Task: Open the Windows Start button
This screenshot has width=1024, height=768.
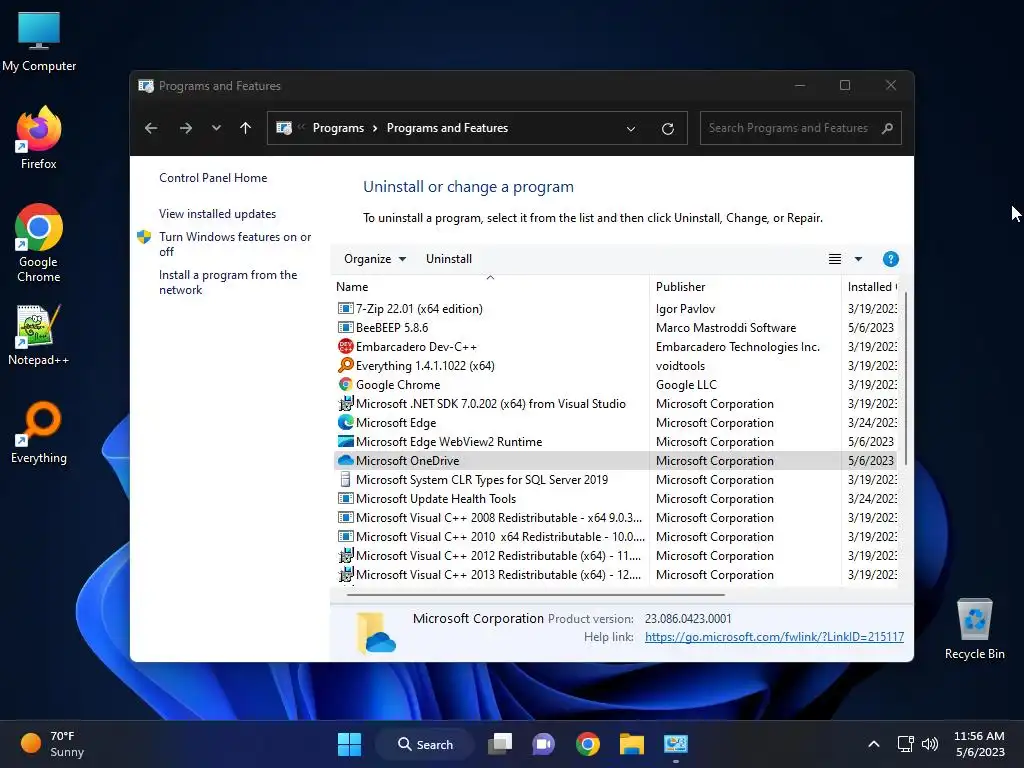Action: pos(349,744)
